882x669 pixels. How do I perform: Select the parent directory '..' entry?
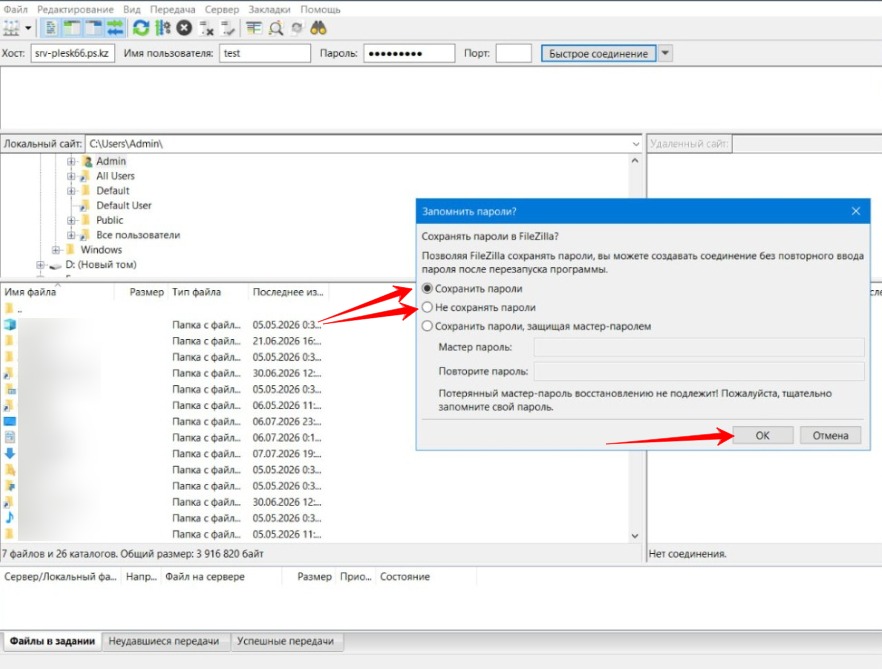(x=14, y=308)
